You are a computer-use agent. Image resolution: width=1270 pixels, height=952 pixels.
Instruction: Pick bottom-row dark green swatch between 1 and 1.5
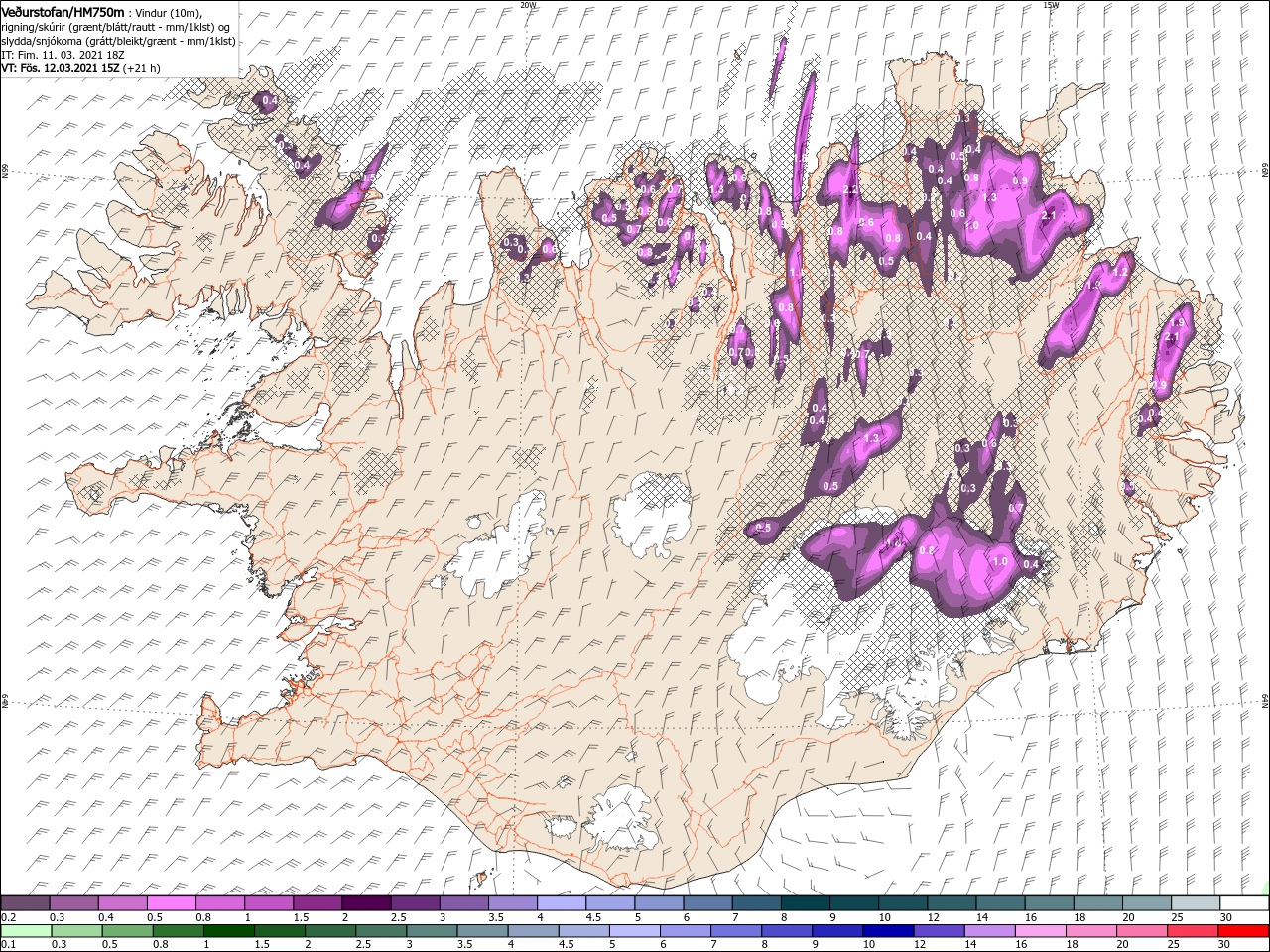click(x=228, y=931)
